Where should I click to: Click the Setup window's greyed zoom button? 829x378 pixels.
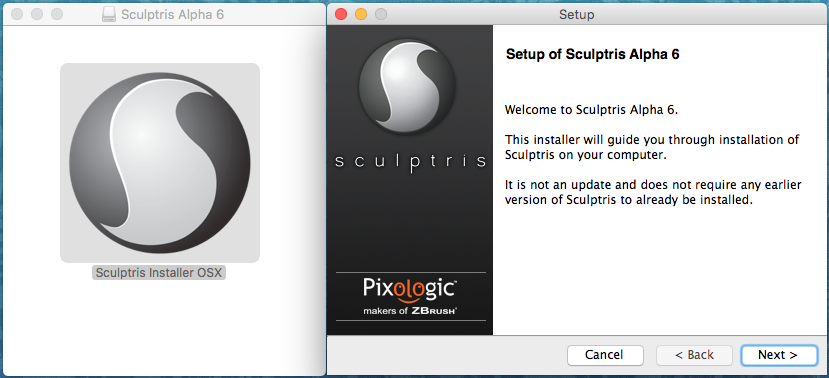(x=381, y=14)
